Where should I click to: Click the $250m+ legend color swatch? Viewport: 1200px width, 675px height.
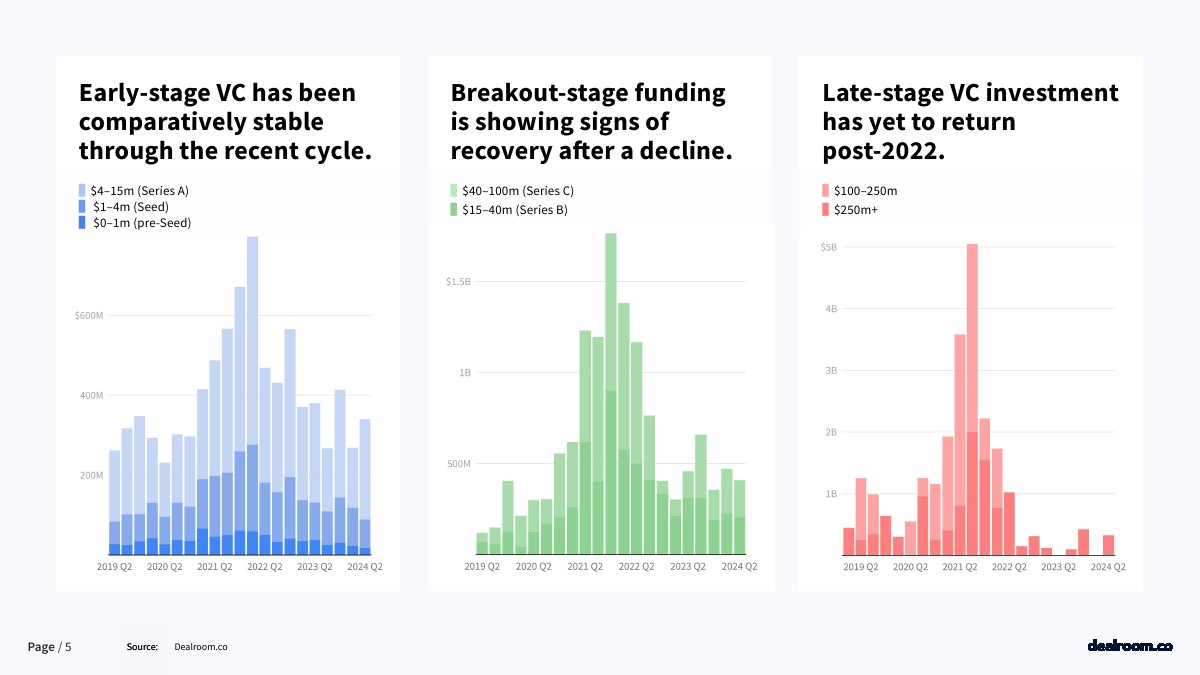[826, 209]
